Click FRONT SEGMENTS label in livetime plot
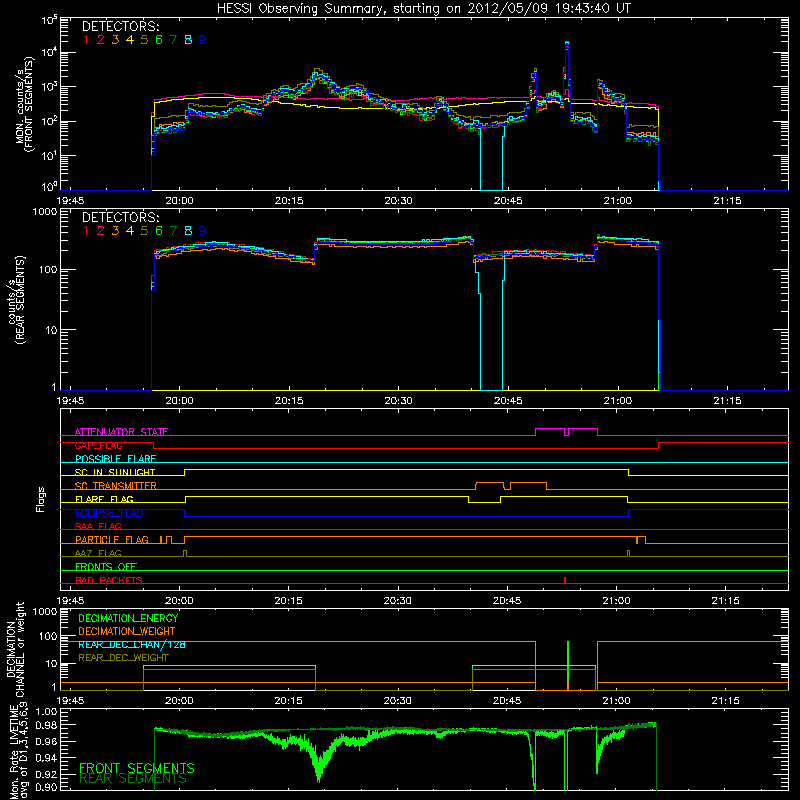Viewport: 800px width, 800px height. (x=137, y=768)
